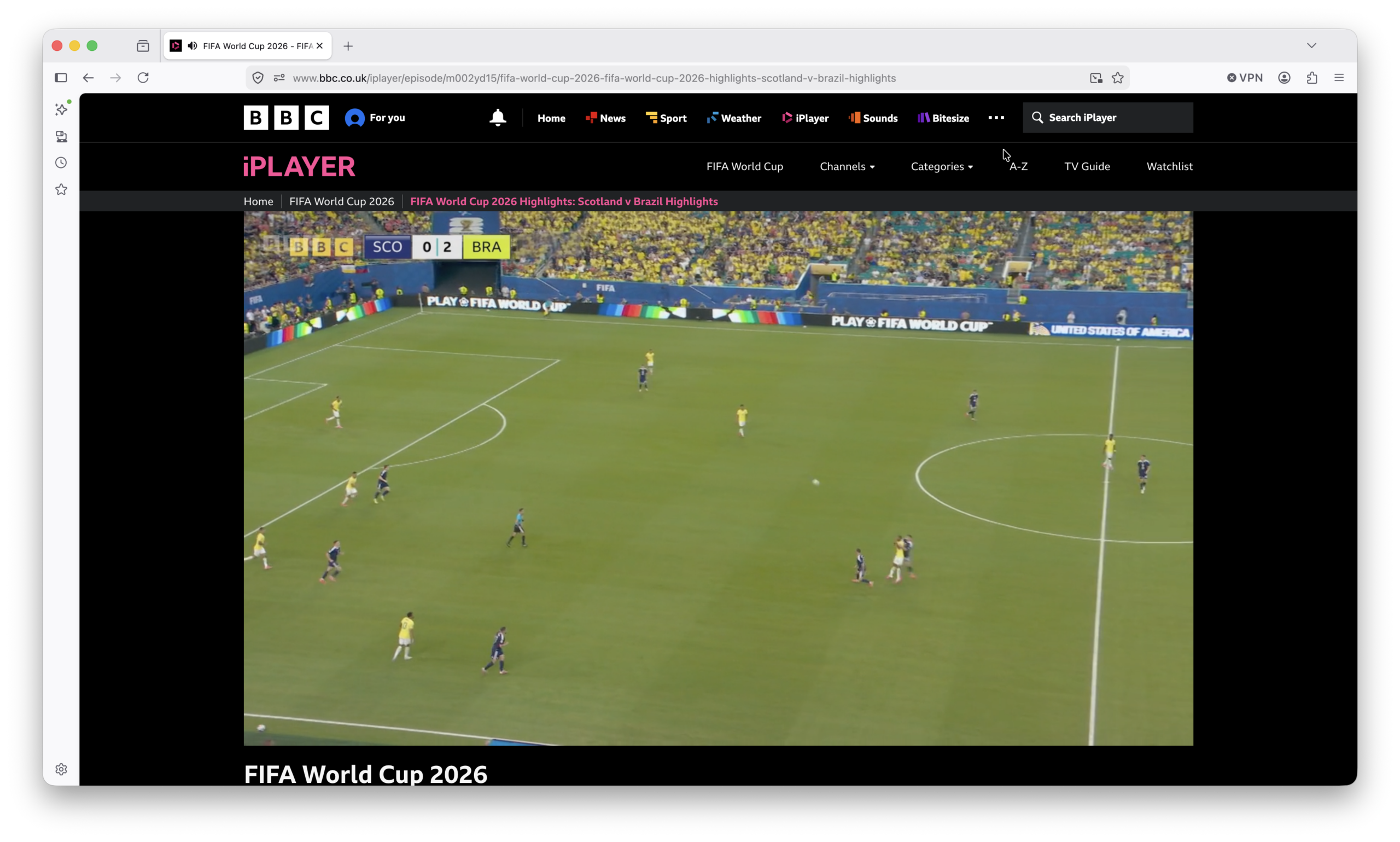Focus the Search iPlayer field

pyautogui.click(x=1107, y=118)
